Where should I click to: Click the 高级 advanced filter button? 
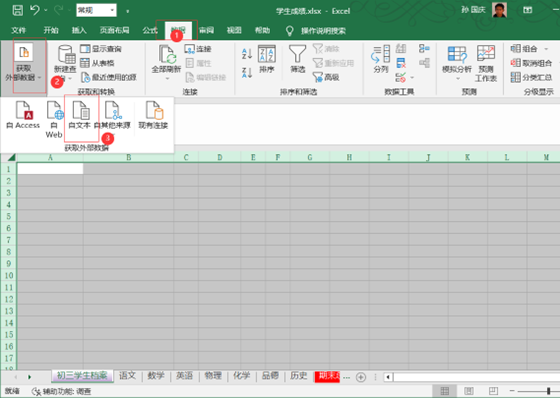point(326,77)
